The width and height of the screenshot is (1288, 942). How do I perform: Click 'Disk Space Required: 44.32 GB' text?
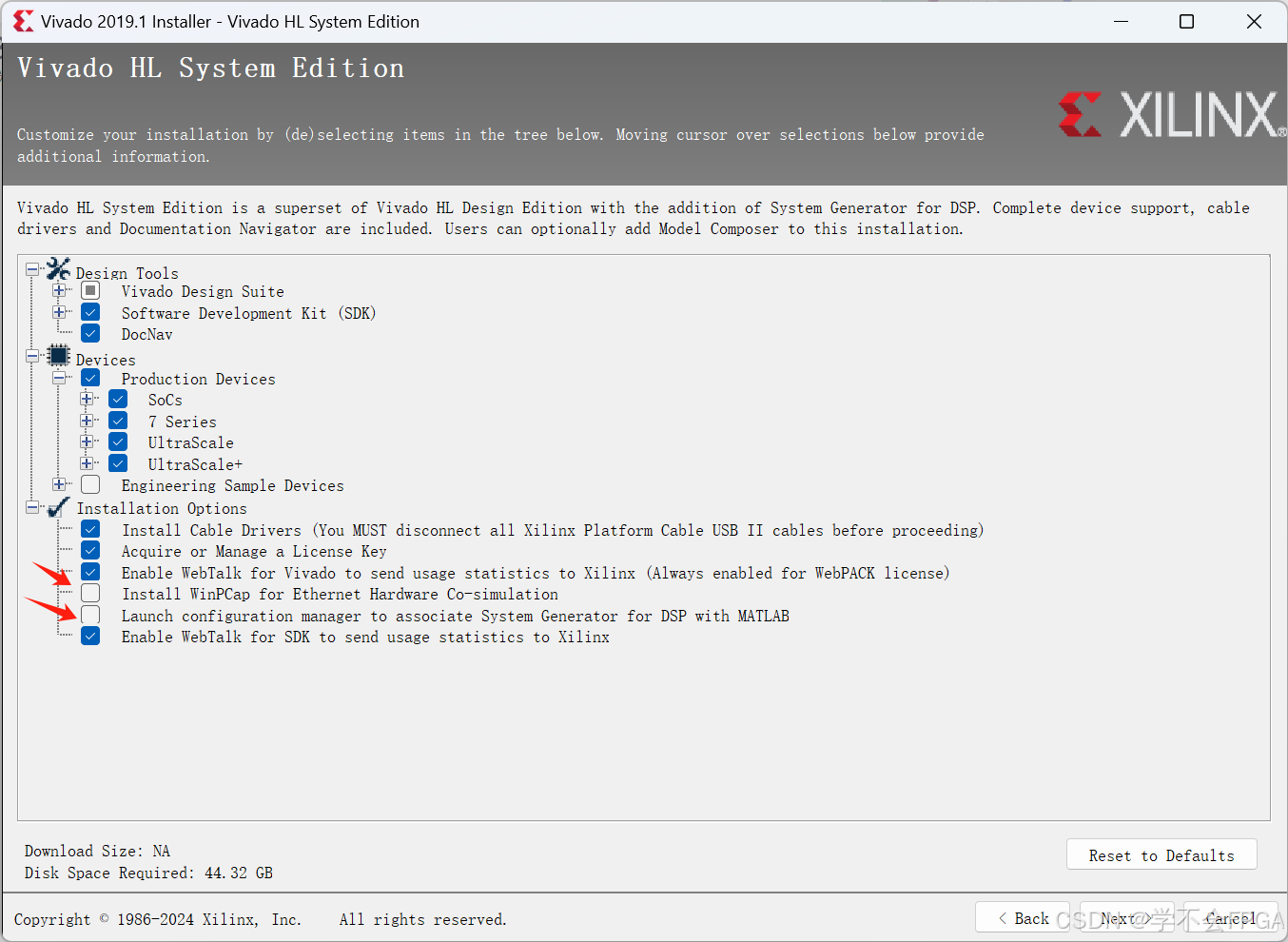click(x=148, y=873)
